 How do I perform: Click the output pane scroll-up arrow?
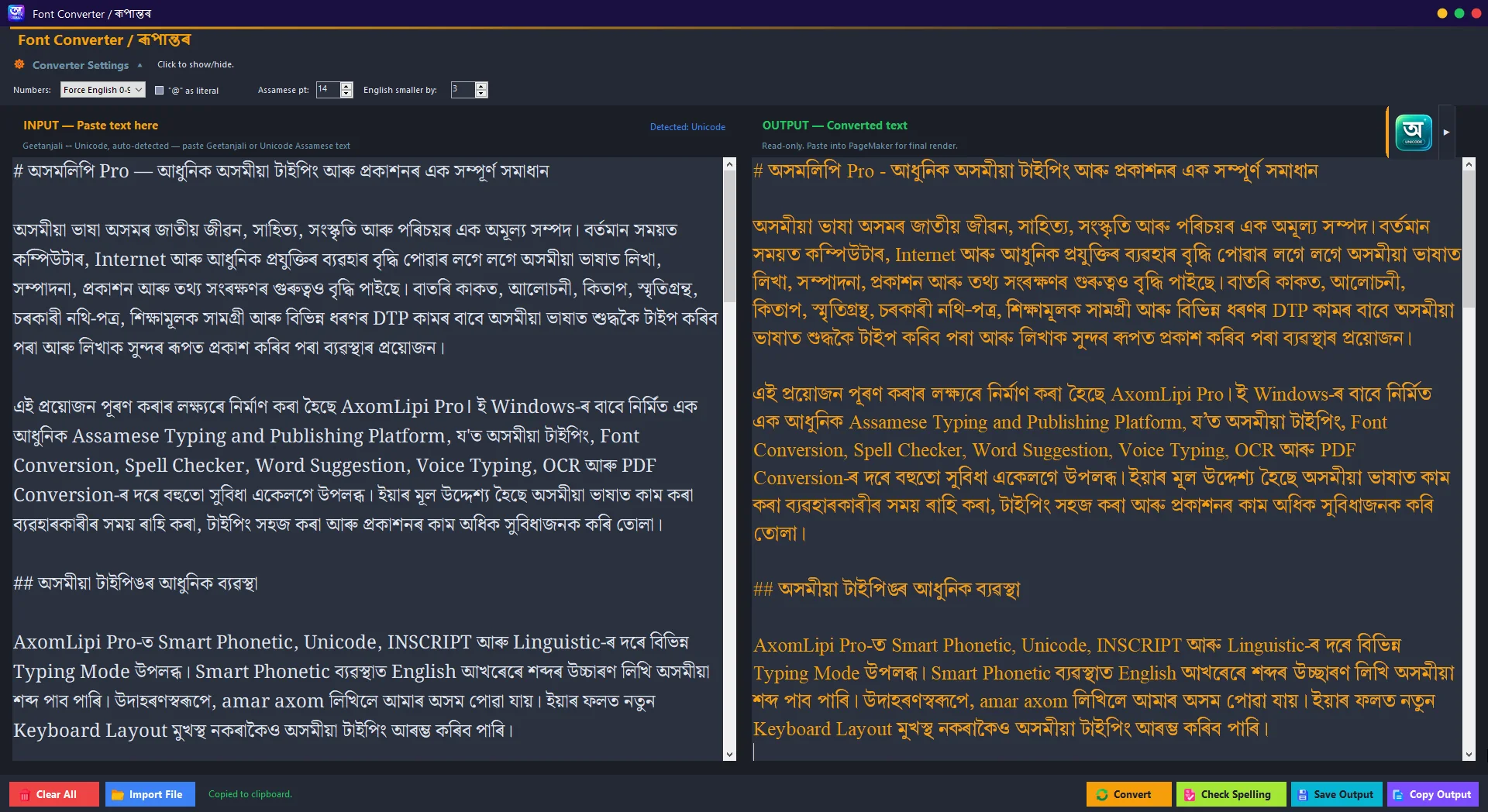click(x=1469, y=164)
